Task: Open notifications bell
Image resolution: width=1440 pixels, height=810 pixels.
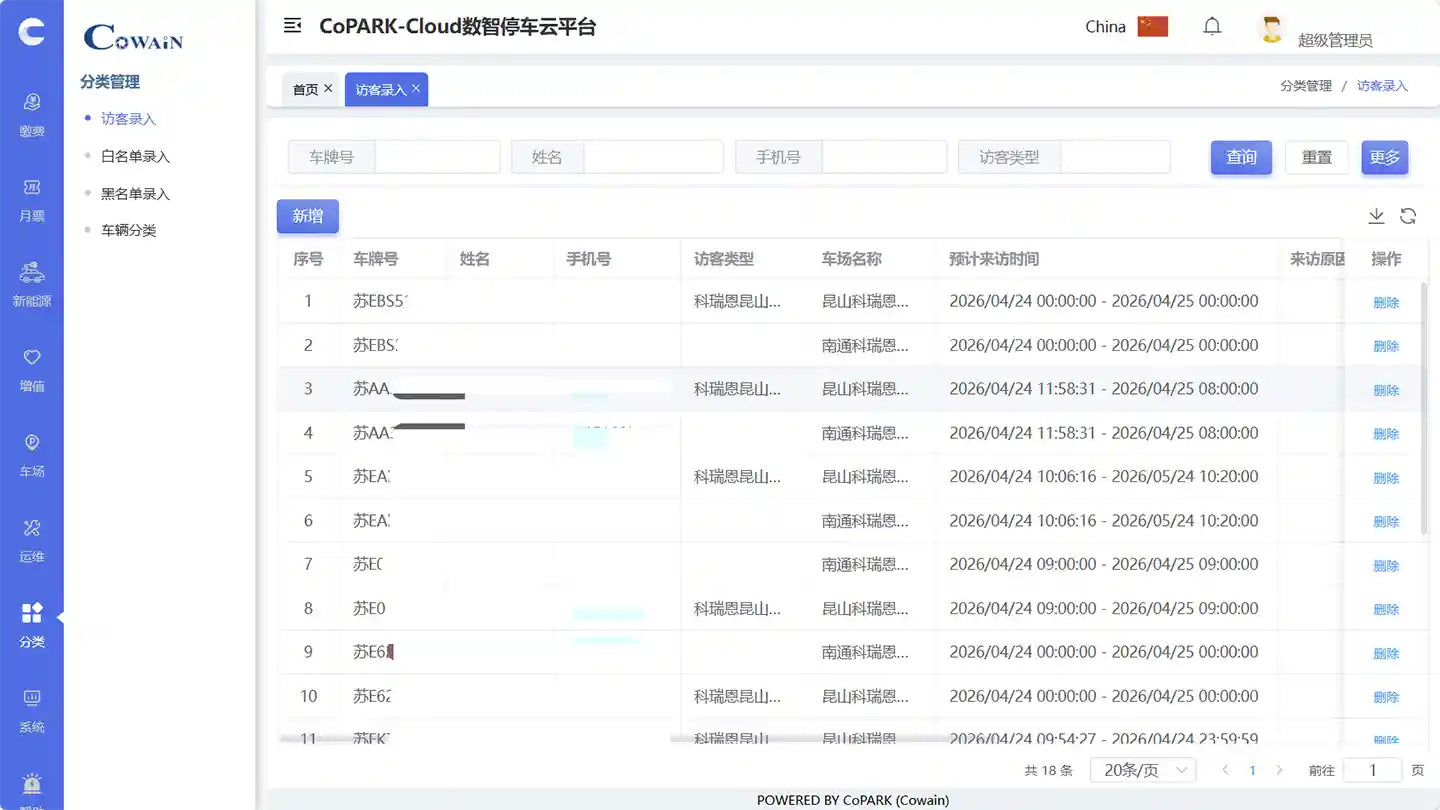Action: coord(1212,27)
